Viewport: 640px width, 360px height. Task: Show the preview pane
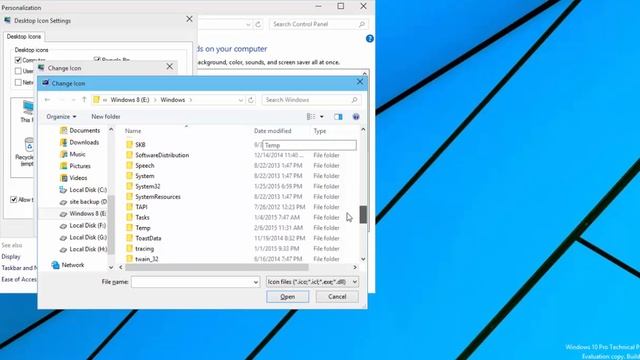(x=338, y=117)
